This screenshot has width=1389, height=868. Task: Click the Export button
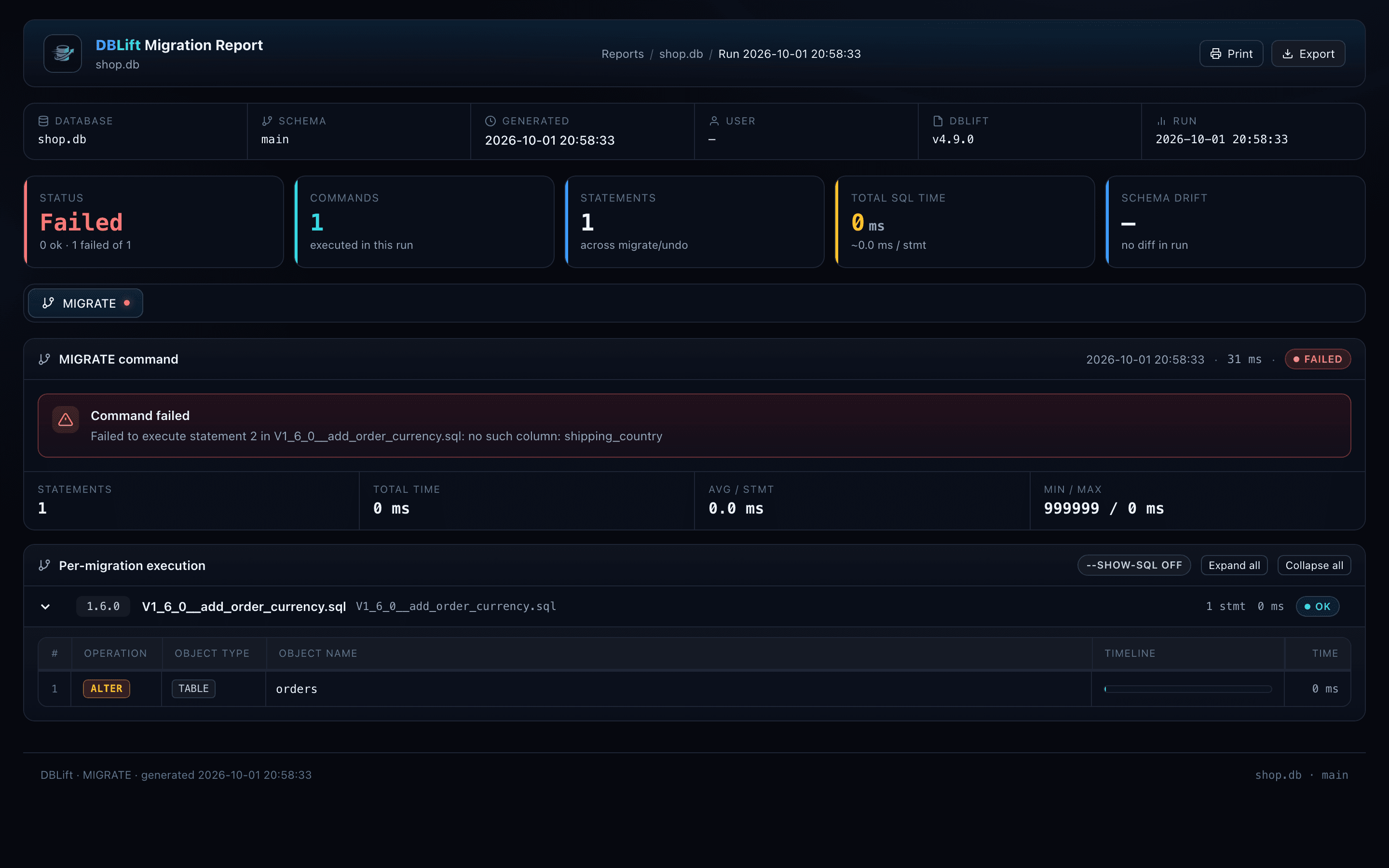tap(1307, 54)
